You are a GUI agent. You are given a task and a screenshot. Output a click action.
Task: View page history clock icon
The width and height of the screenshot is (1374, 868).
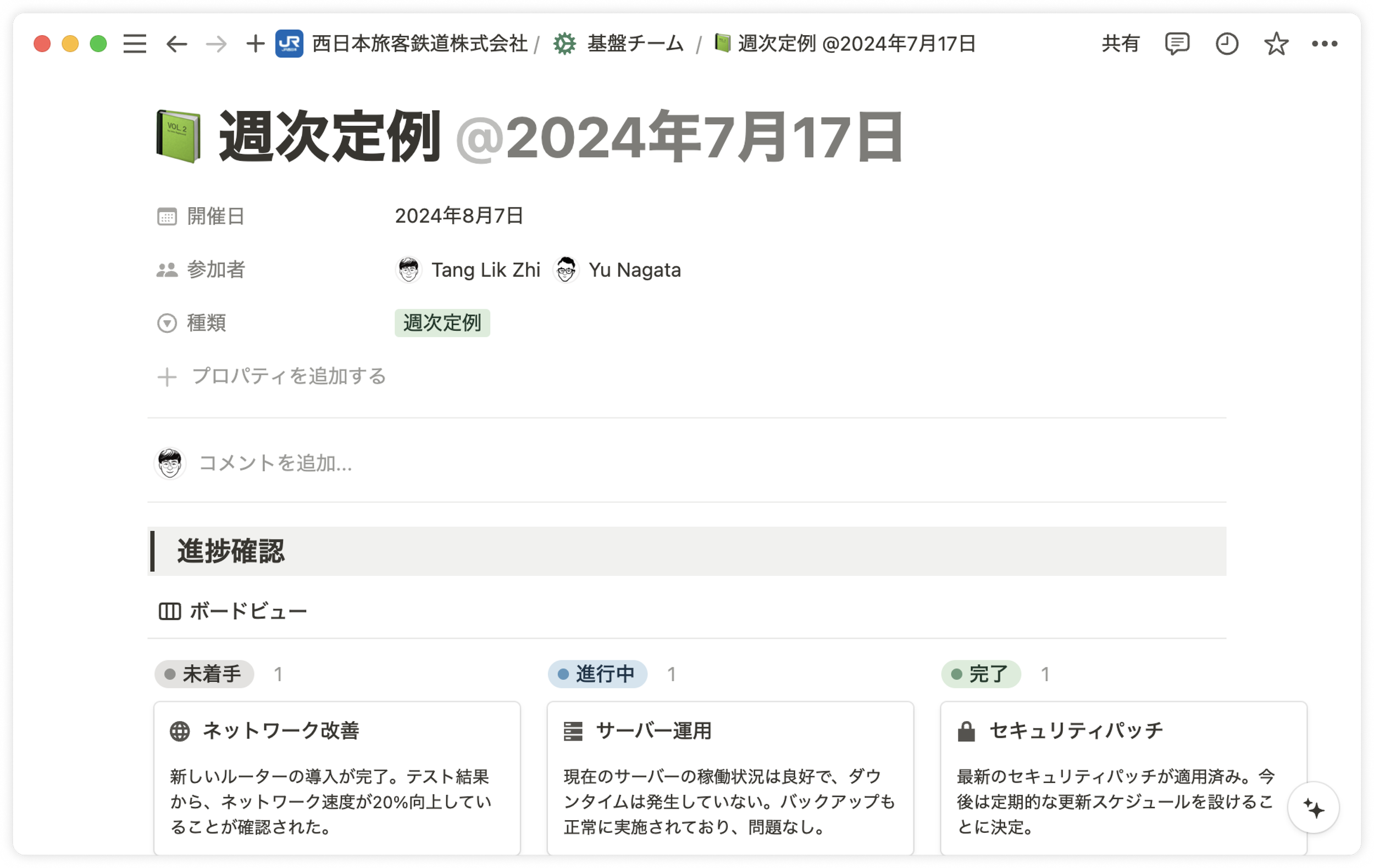[1226, 44]
